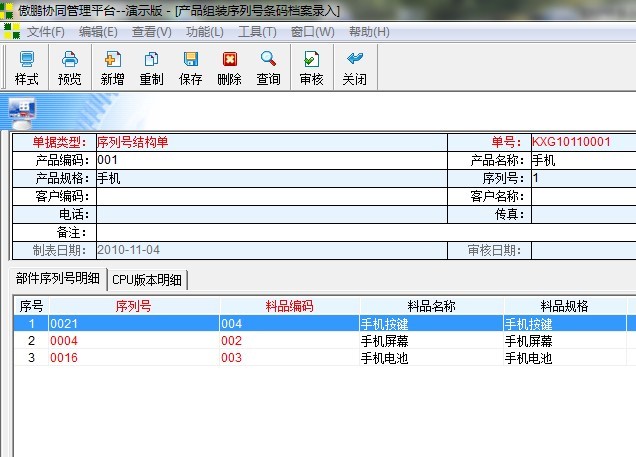Click the 料品编码 column header
Viewport: 636px width, 457px height.
289,306
